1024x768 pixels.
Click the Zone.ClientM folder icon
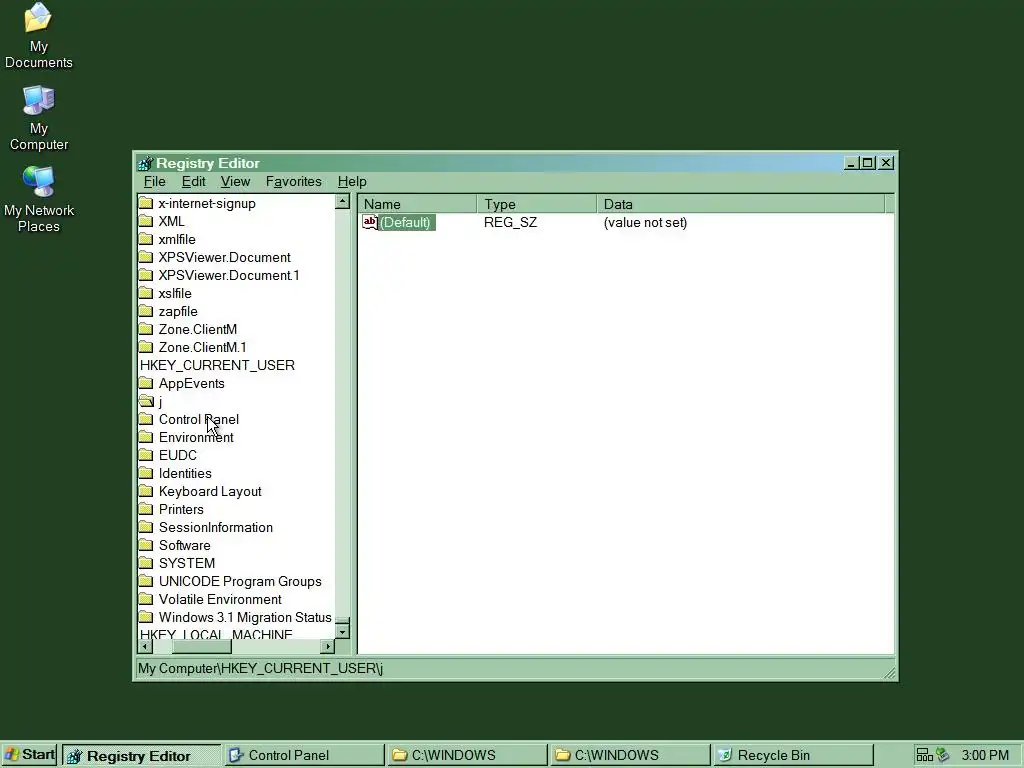(x=146, y=329)
